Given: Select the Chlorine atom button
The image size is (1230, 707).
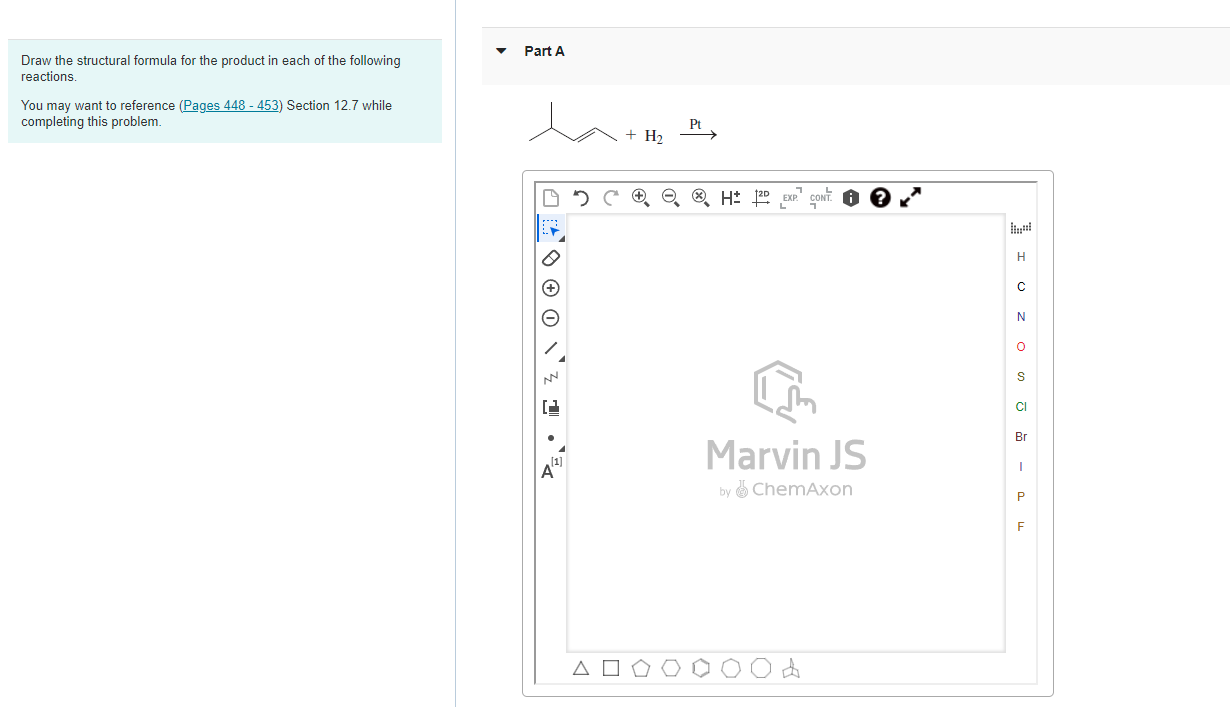Looking at the screenshot, I should click(1021, 407).
